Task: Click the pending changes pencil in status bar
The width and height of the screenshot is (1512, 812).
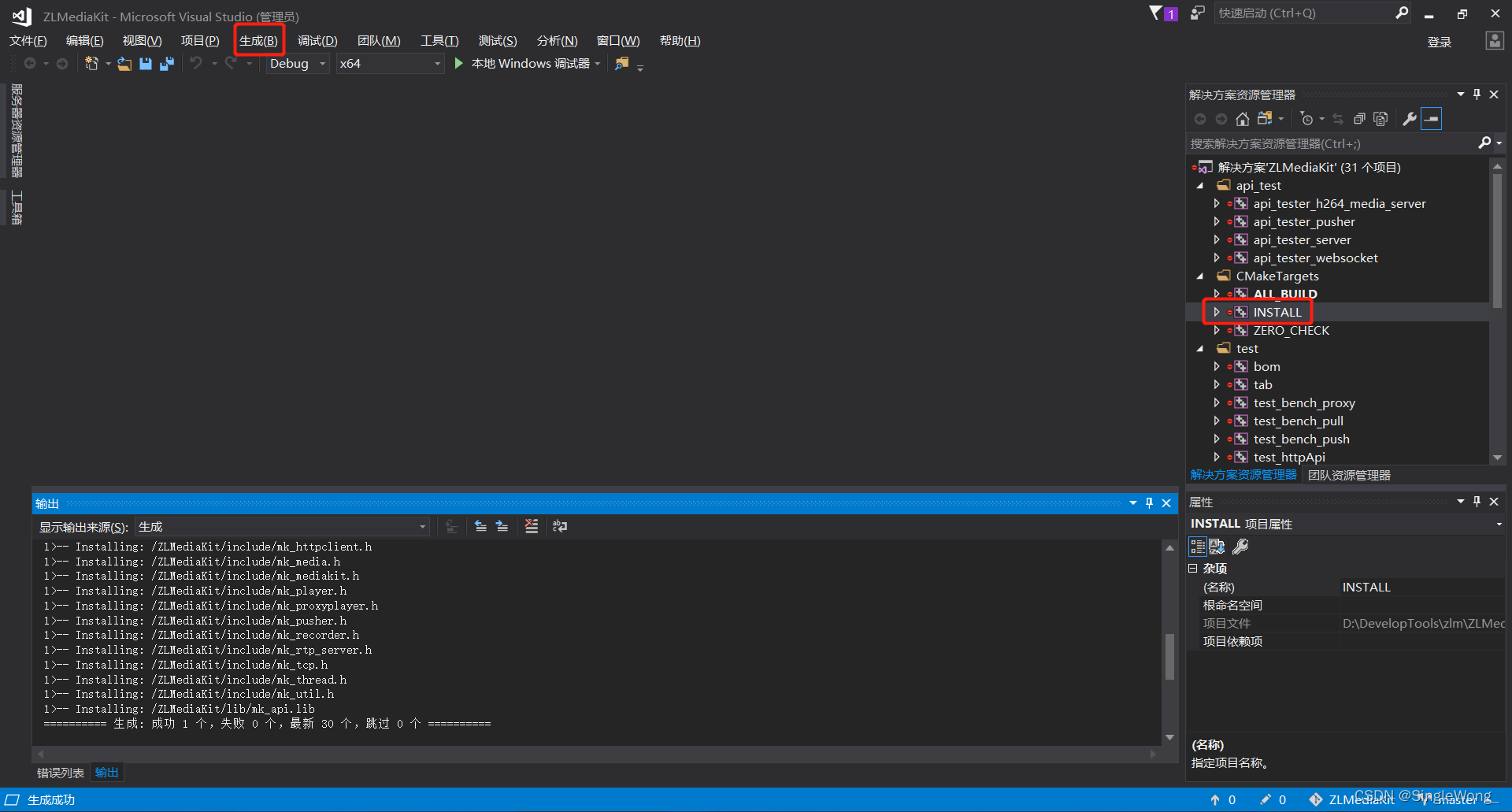Action: (x=1273, y=799)
